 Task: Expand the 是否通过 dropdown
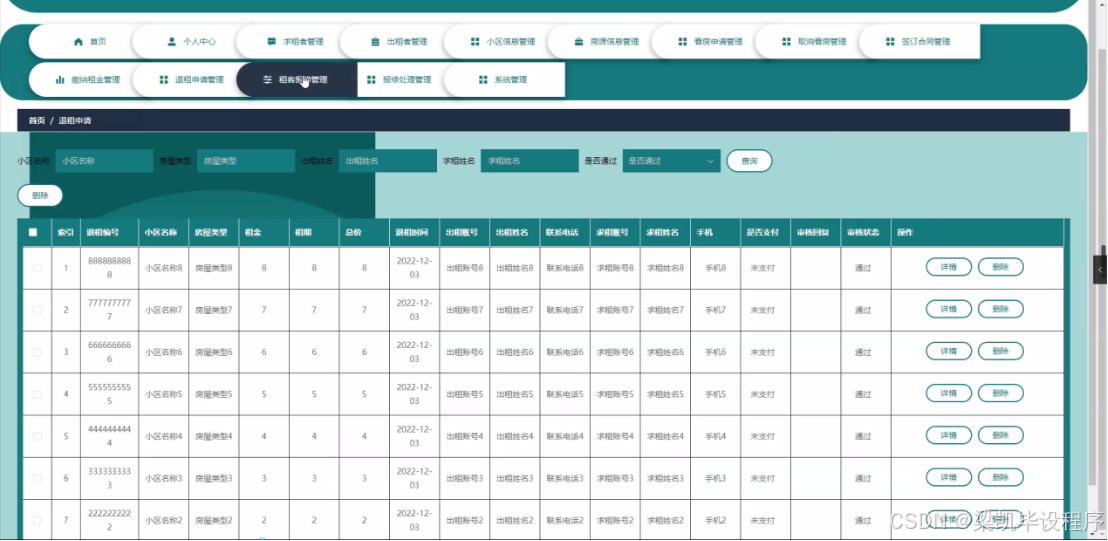tap(671, 161)
